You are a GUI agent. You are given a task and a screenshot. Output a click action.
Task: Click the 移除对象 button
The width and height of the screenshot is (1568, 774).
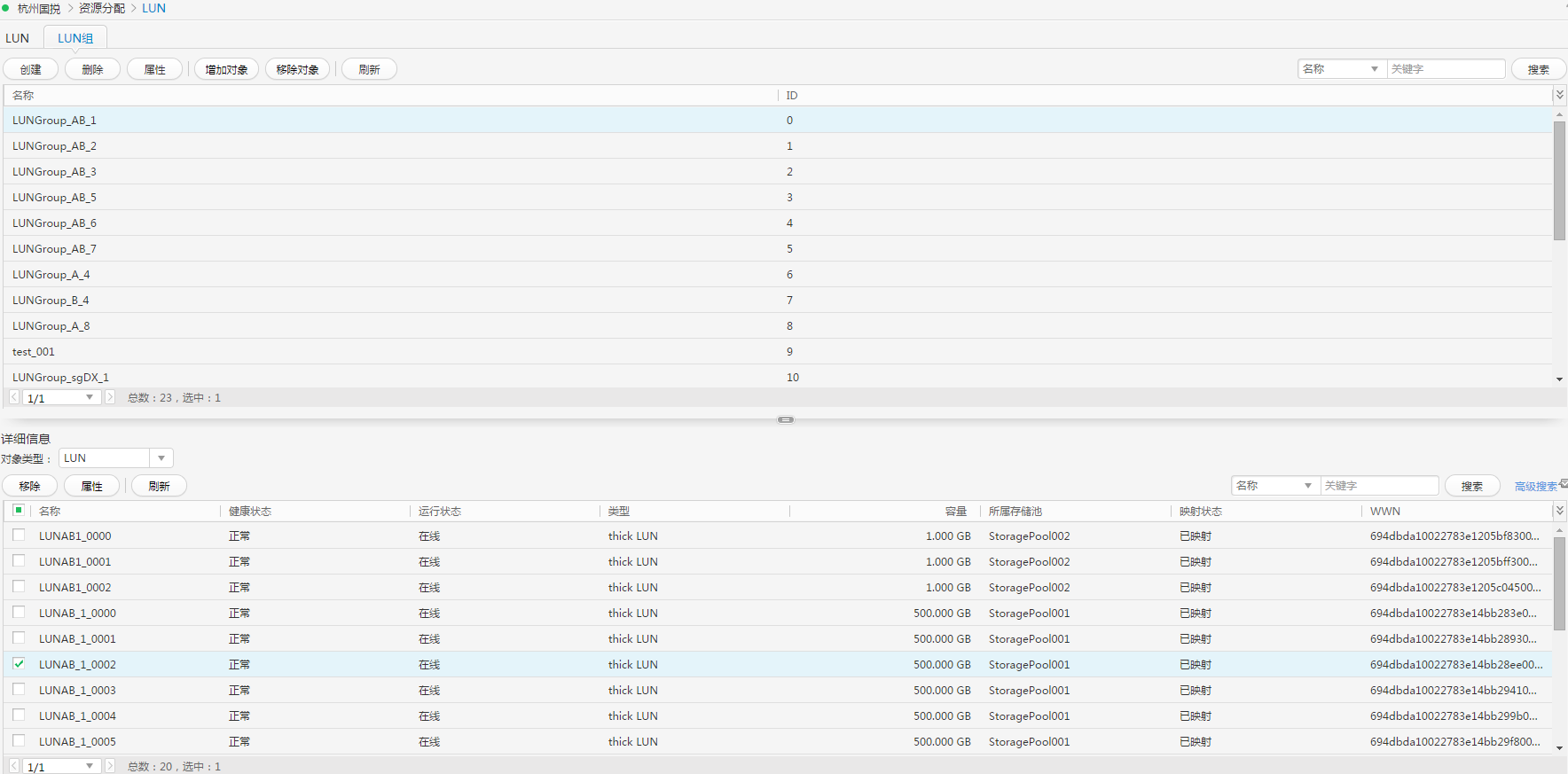pyautogui.click(x=297, y=69)
